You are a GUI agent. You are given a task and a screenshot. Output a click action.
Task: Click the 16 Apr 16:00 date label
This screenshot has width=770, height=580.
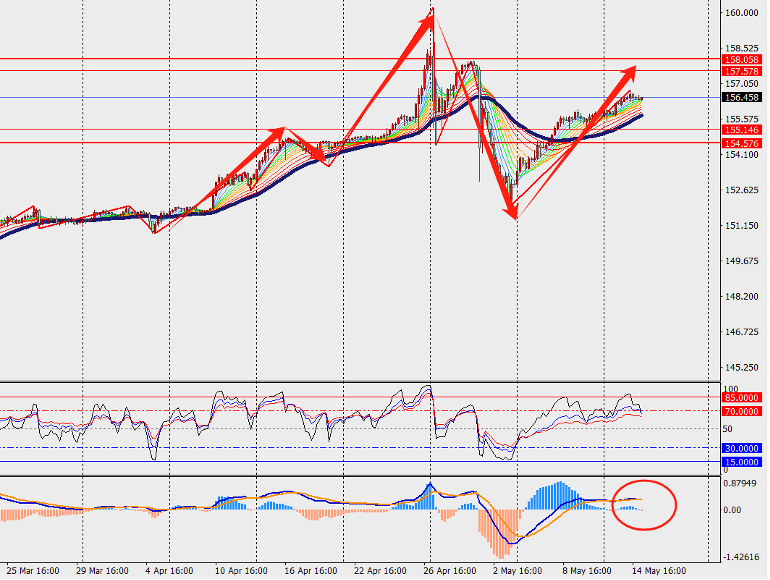click(311, 571)
